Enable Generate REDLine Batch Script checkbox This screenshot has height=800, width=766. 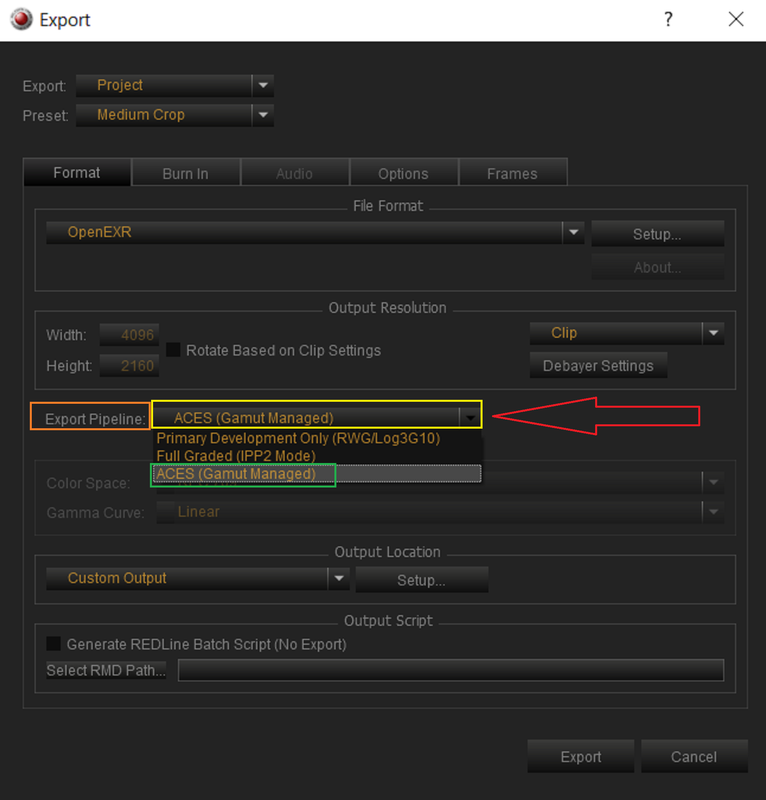click(54, 643)
